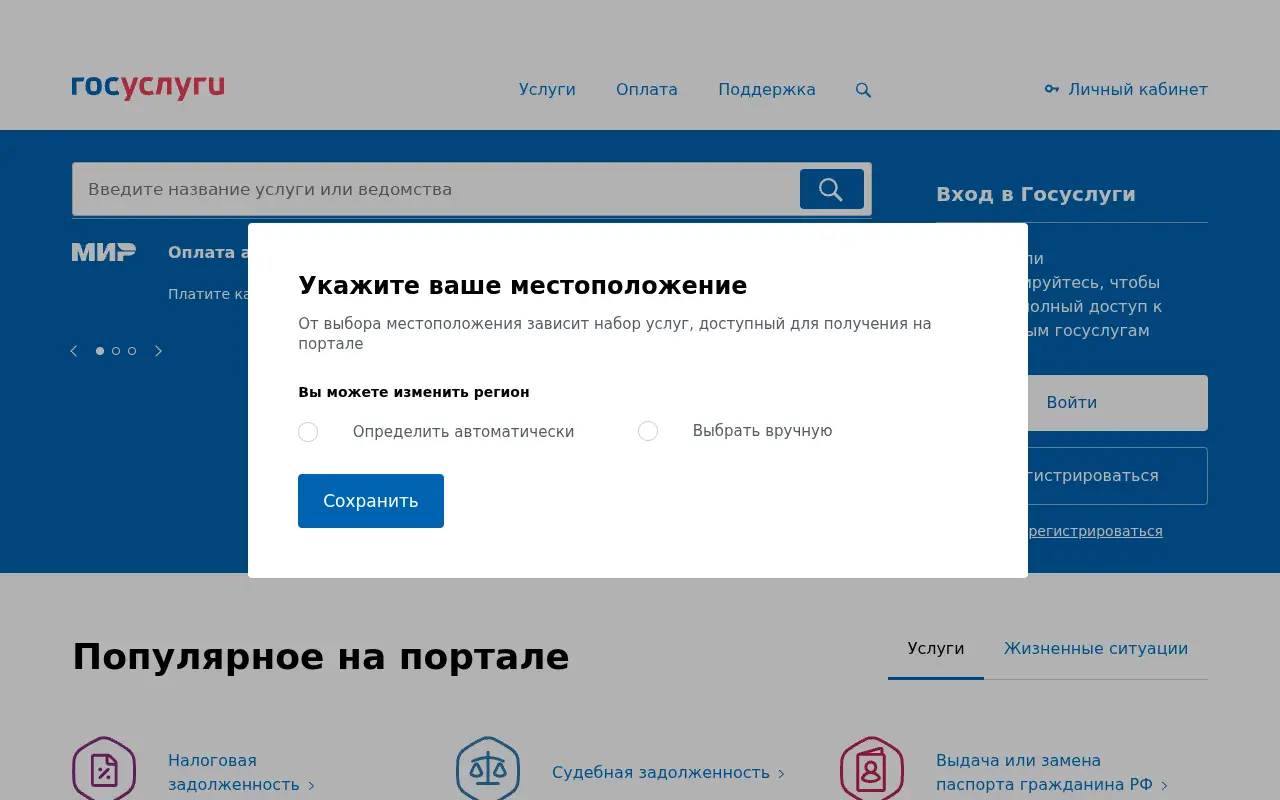
Task: Open the Оплата menu item
Action: pyautogui.click(x=647, y=89)
